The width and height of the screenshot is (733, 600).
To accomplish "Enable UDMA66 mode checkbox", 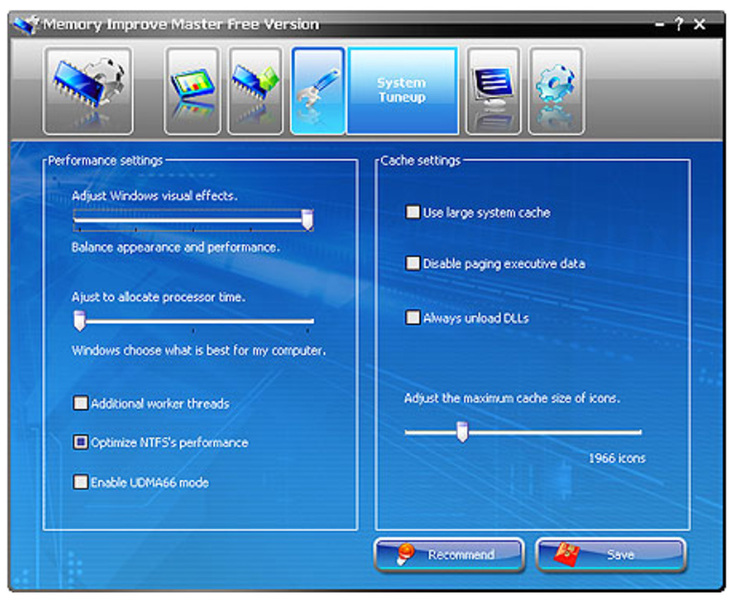I will click(80, 482).
